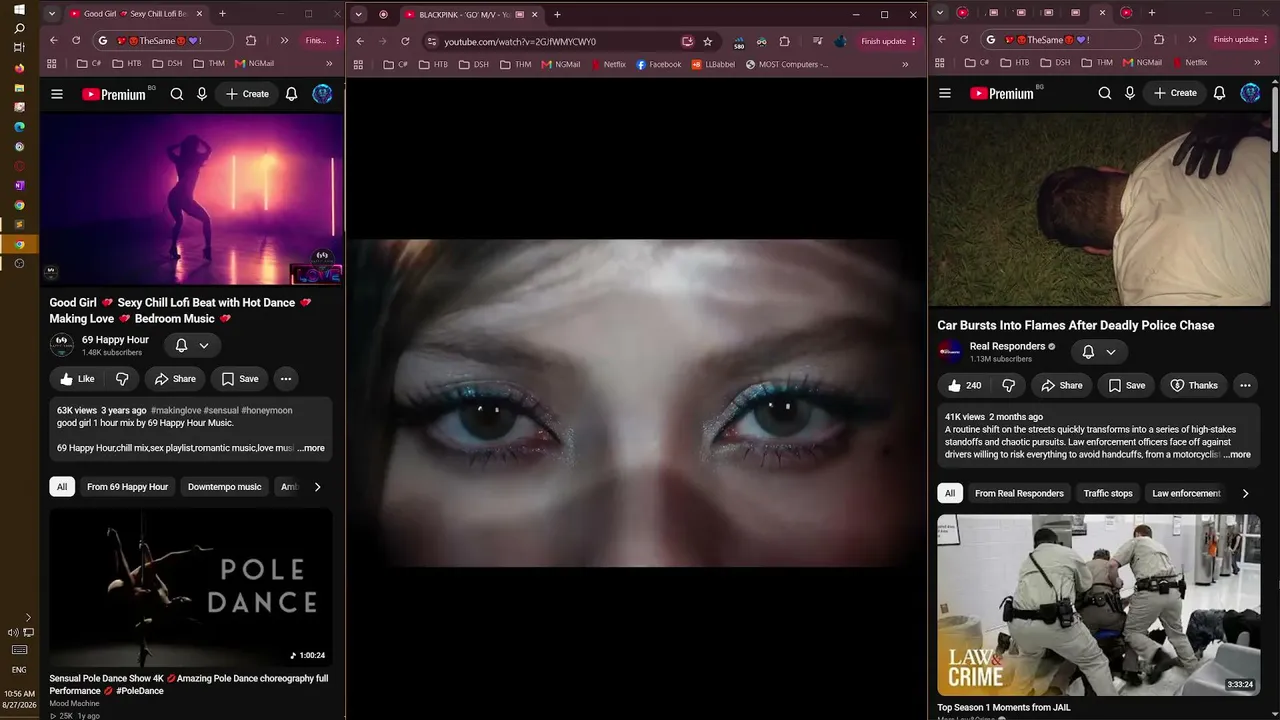
Task: Share the Good Girl video
Action: coord(175,379)
